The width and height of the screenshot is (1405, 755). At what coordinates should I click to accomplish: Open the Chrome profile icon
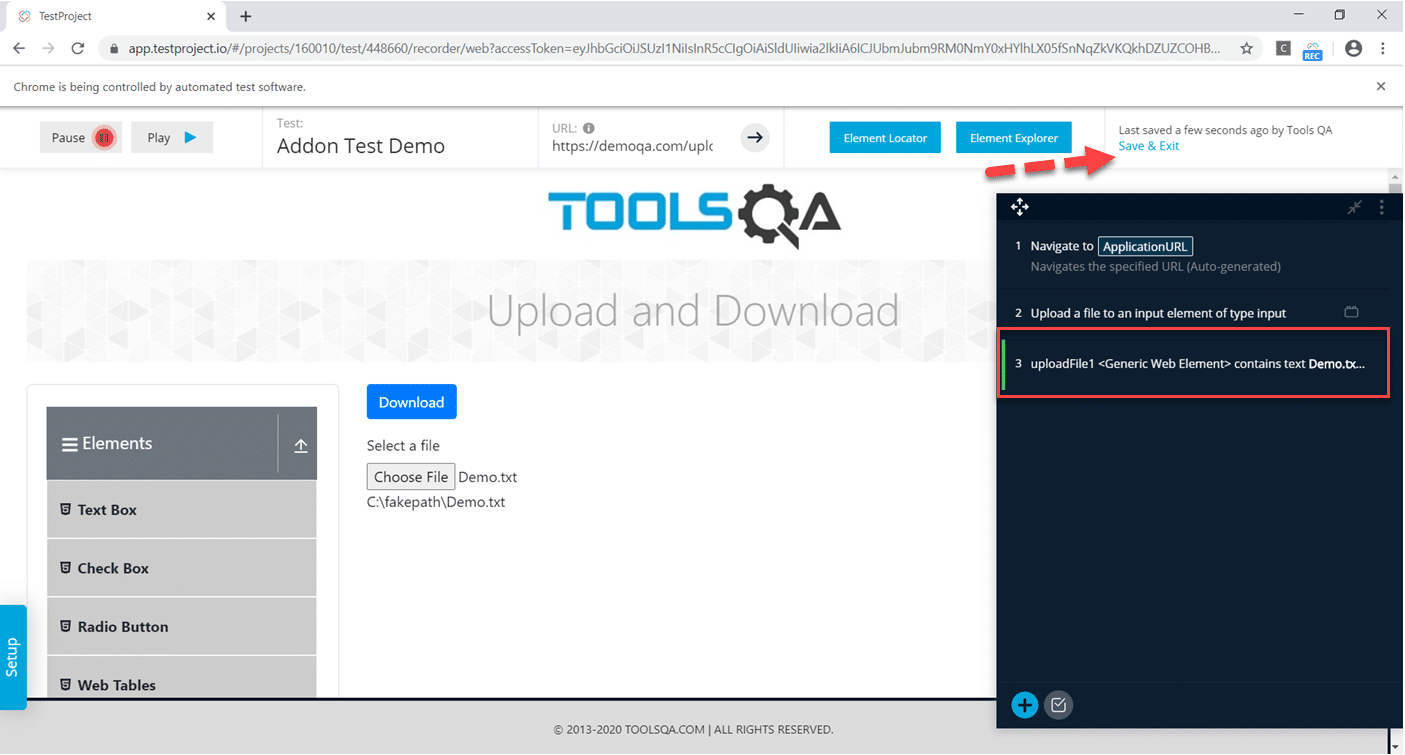(x=1353, y=48)
